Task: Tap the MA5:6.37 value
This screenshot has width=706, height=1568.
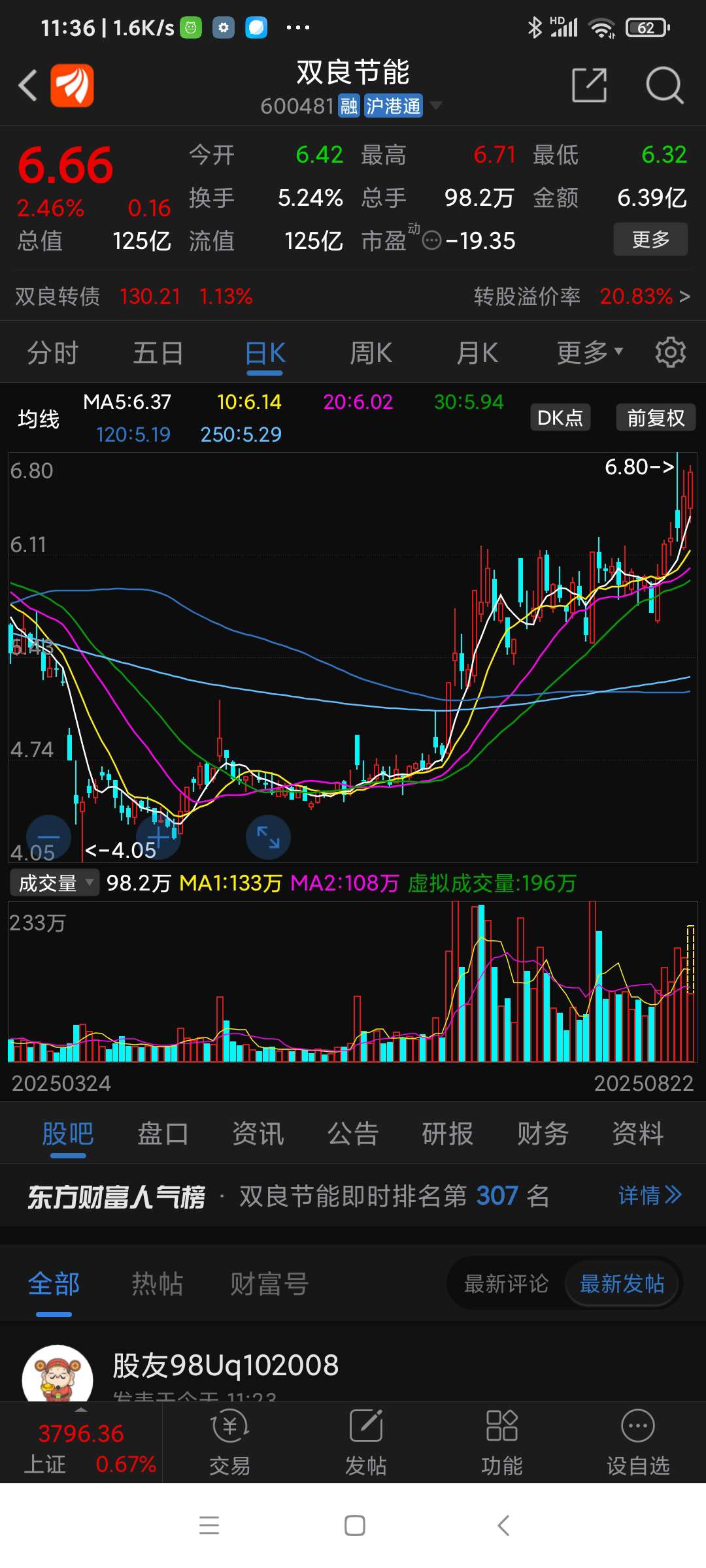Action: tap(127, 402)
